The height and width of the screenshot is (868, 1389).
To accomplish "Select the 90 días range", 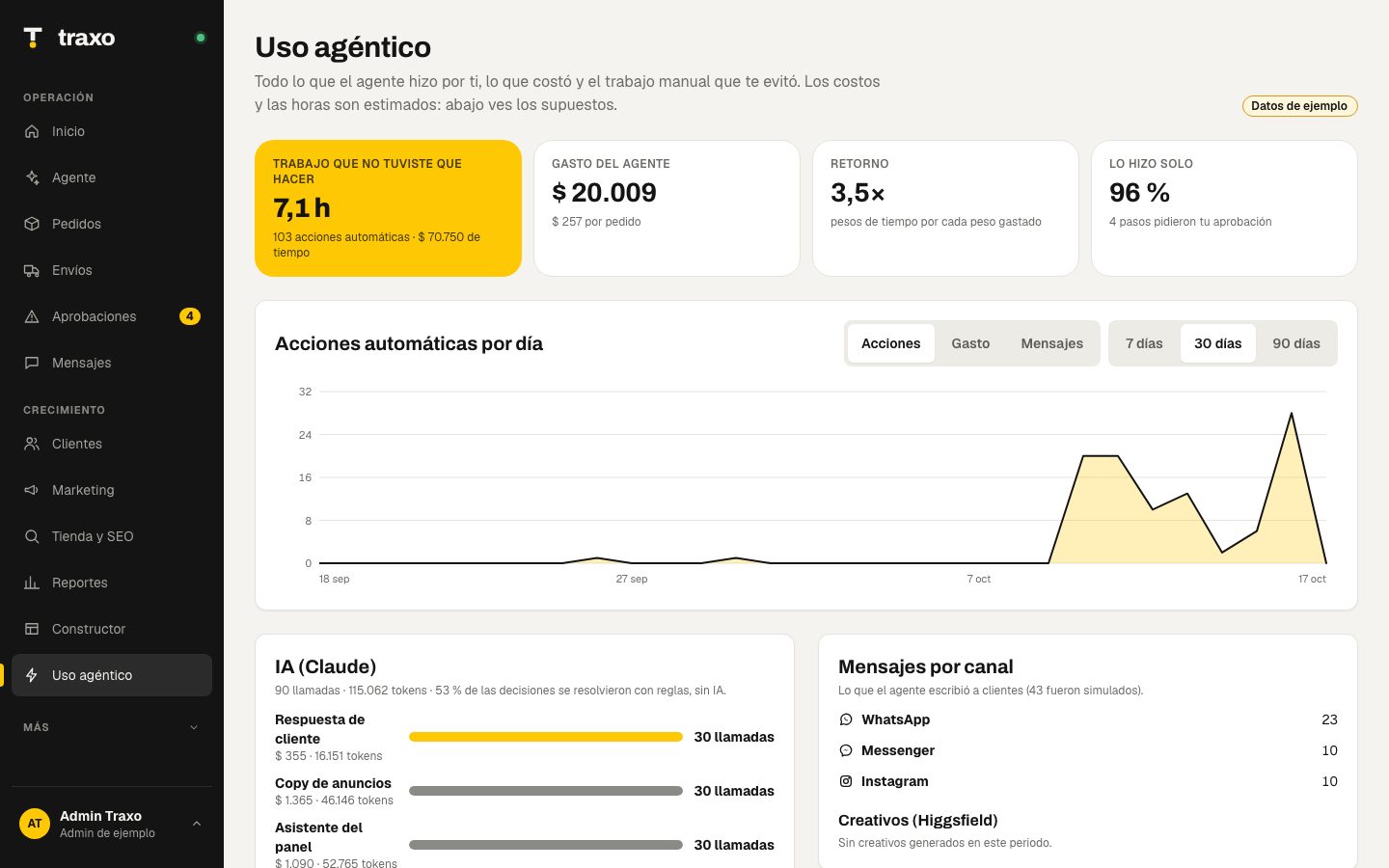I will (x=1296, y=343).
